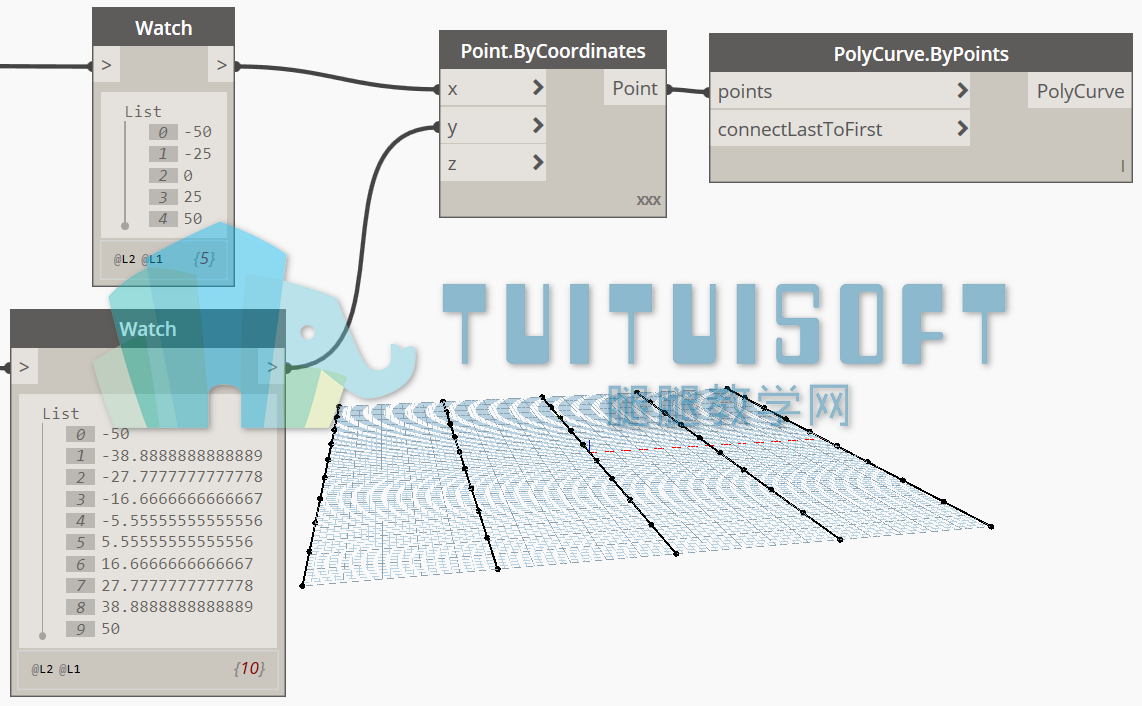Image resolution: width=1142 pixels, height=706 pixels.
Task: Click the connectLastToFirst input port label
Action: click(x=800, y=130)
